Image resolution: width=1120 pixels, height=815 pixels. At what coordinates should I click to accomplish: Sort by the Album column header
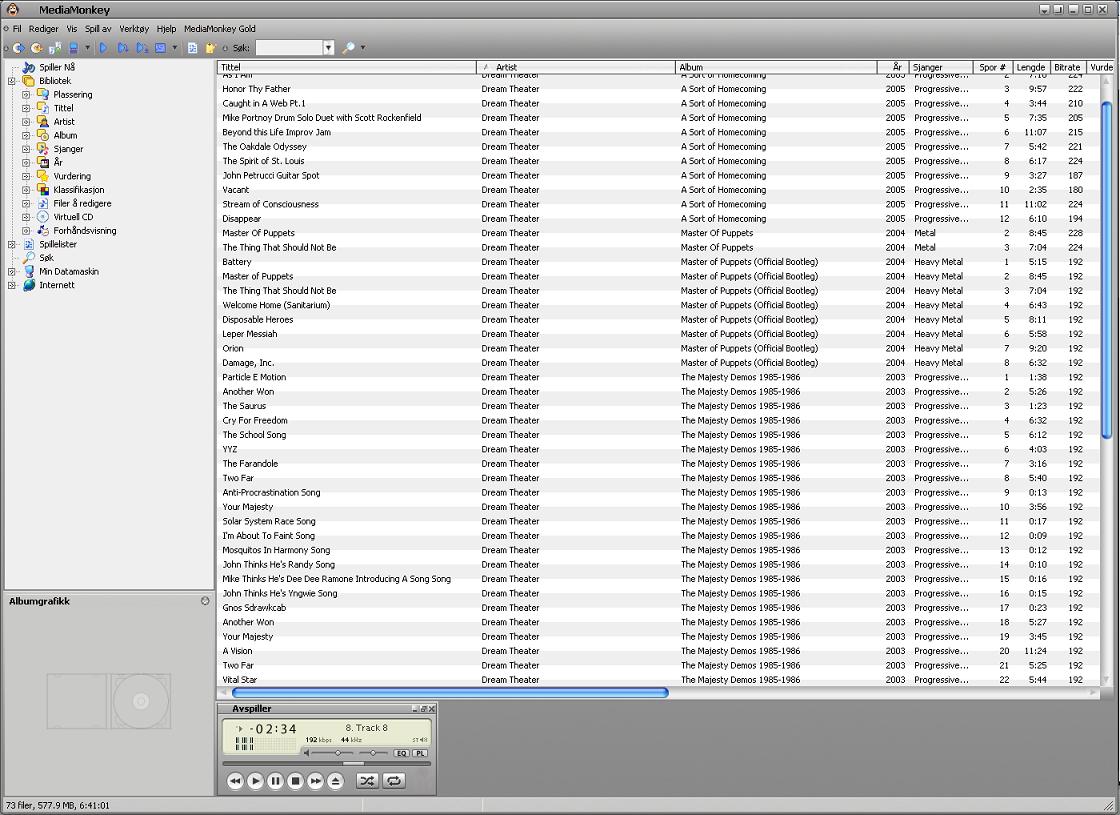click(776, 67)
